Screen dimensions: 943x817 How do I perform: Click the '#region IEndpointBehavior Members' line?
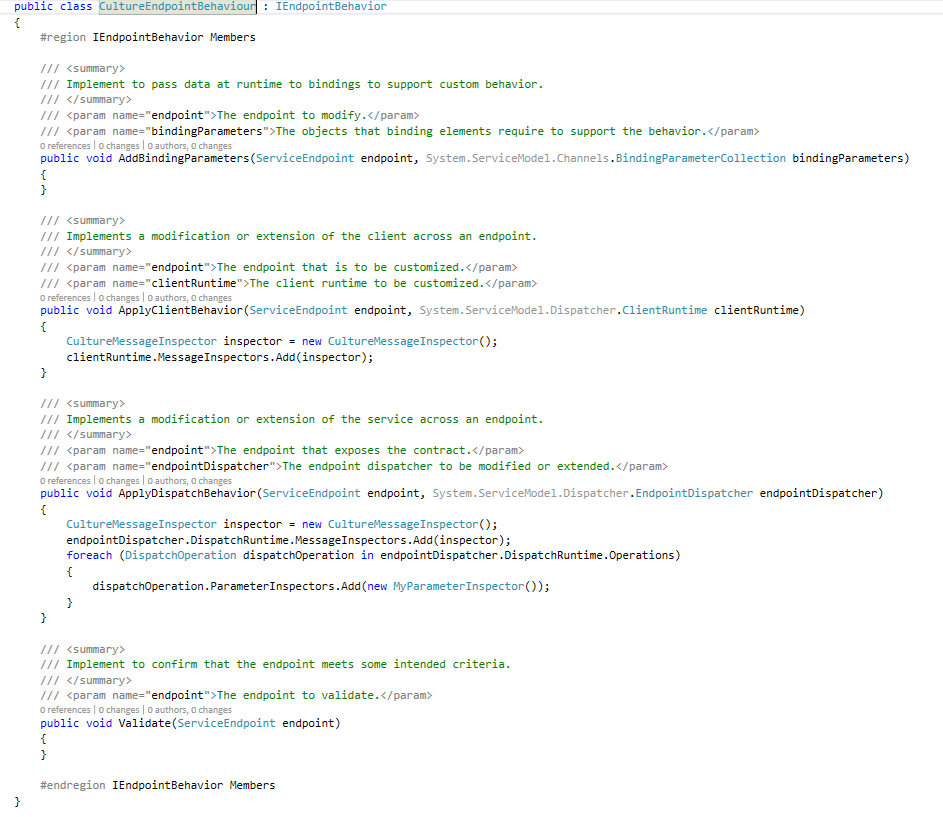tap(148, 37)
